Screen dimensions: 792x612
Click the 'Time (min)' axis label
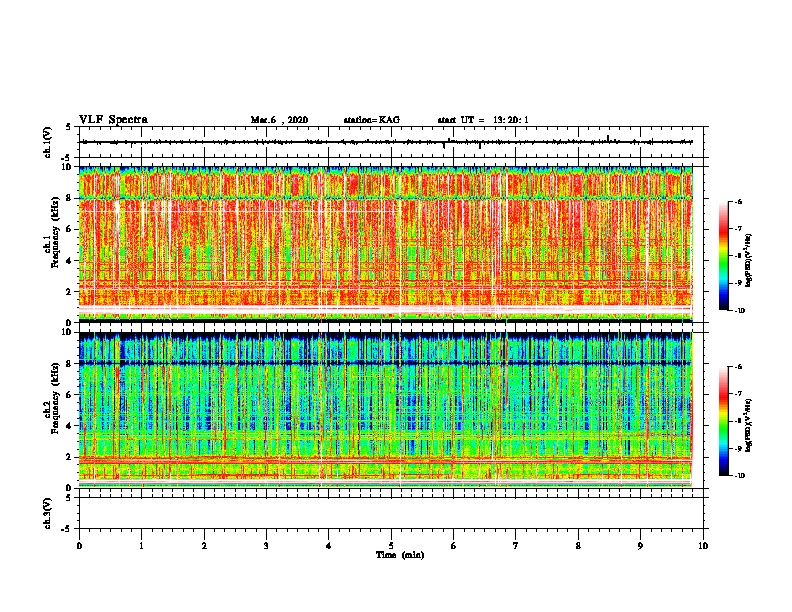(x=400, y=555)
